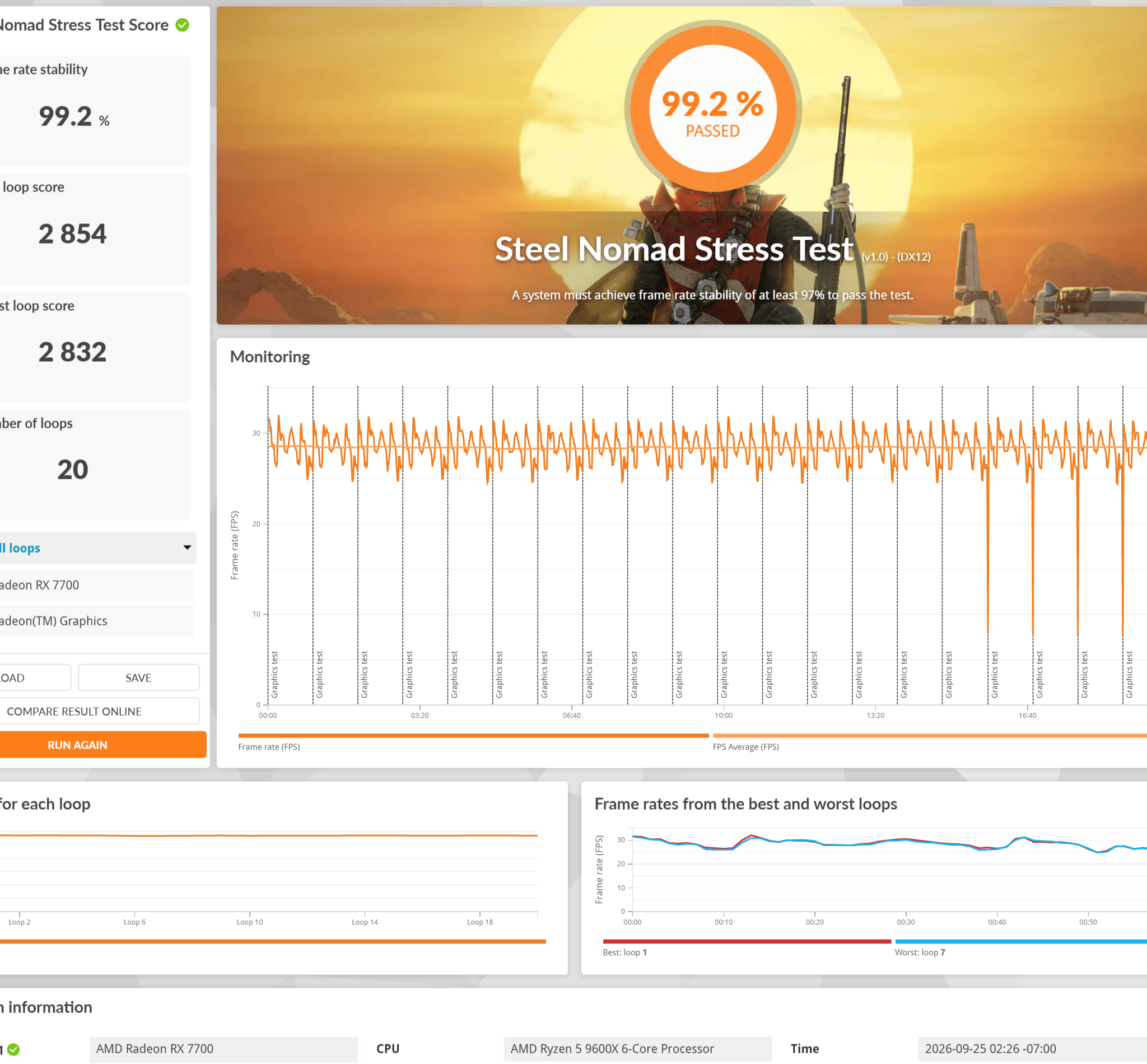This screenshot has width=1147, height=1064.
Task: Click the 2026-09-25 02:26 time field
Action: (x=1032, y=1049)
